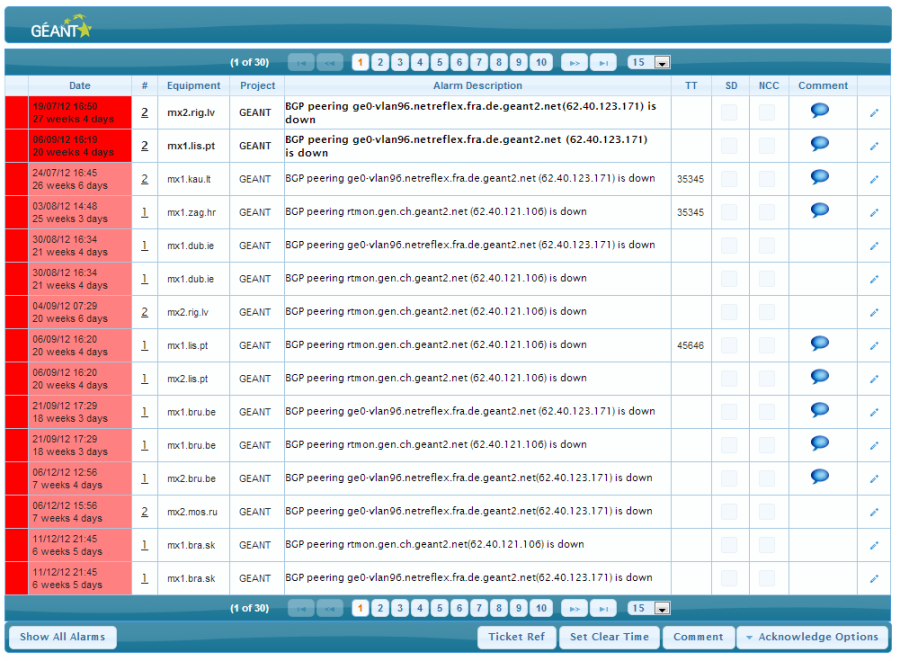
Task: Go to page 9 in bottom paginator
Action: [519, 608]
